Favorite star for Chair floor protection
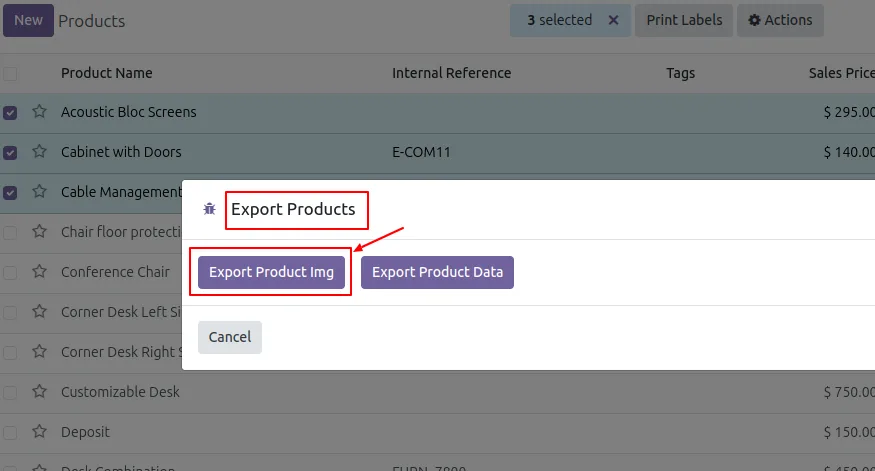 pyautogui.click(x=39, y=231)
